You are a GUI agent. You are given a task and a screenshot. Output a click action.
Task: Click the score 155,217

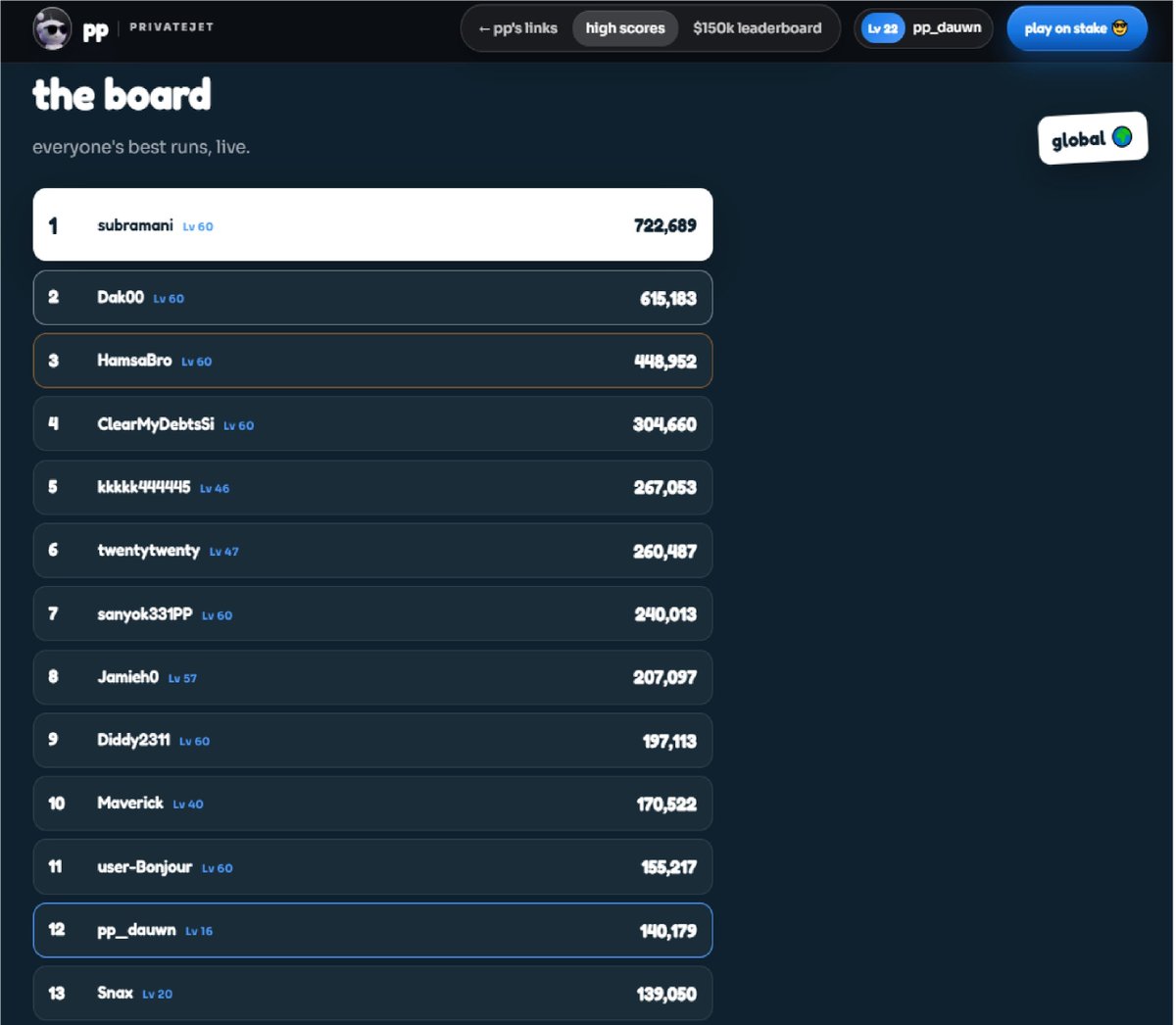[x=669, y=867]
